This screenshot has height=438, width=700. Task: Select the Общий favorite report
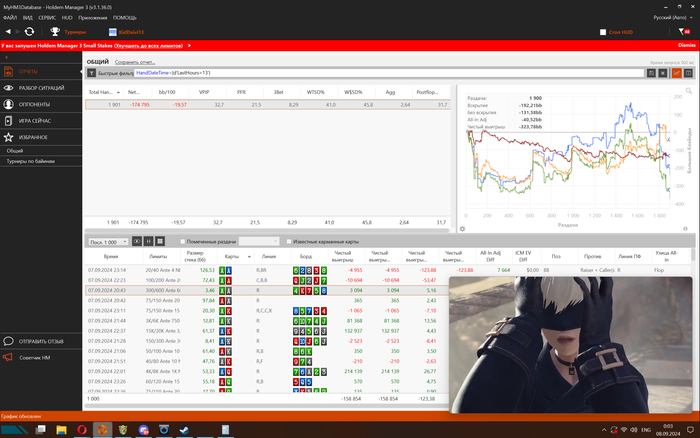click(41, 150)
